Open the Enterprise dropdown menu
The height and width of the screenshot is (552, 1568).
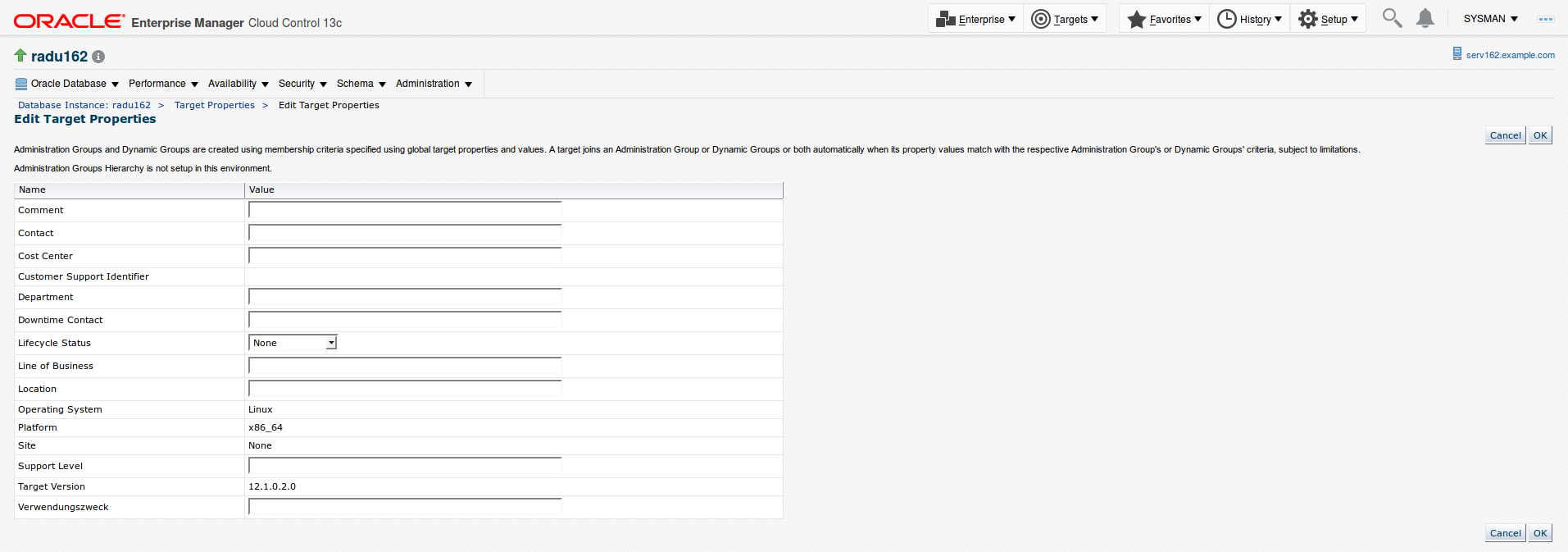(x=975, y=19)
